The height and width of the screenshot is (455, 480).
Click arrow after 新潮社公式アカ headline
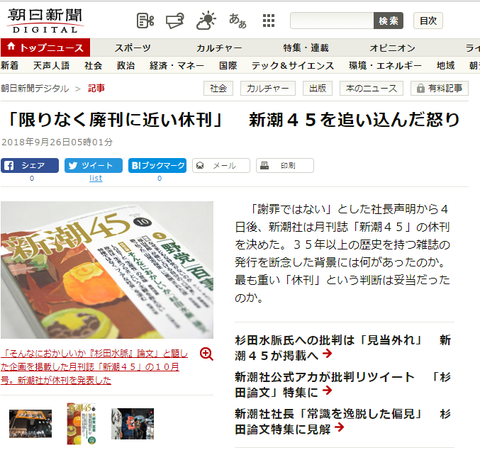click(328, 390)
